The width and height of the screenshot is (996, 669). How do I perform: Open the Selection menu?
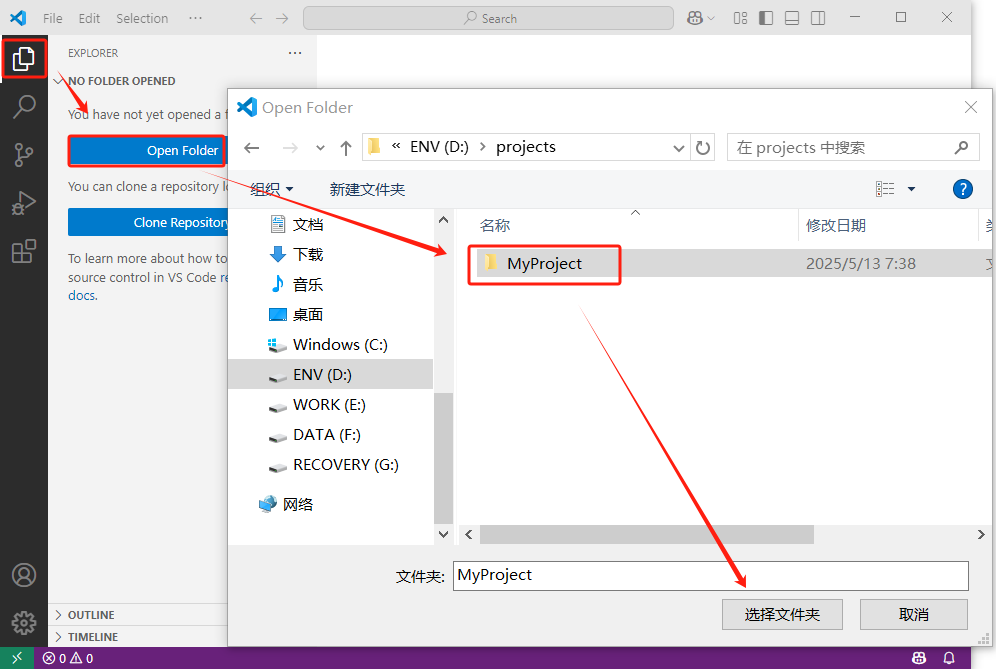click(142, 18)
